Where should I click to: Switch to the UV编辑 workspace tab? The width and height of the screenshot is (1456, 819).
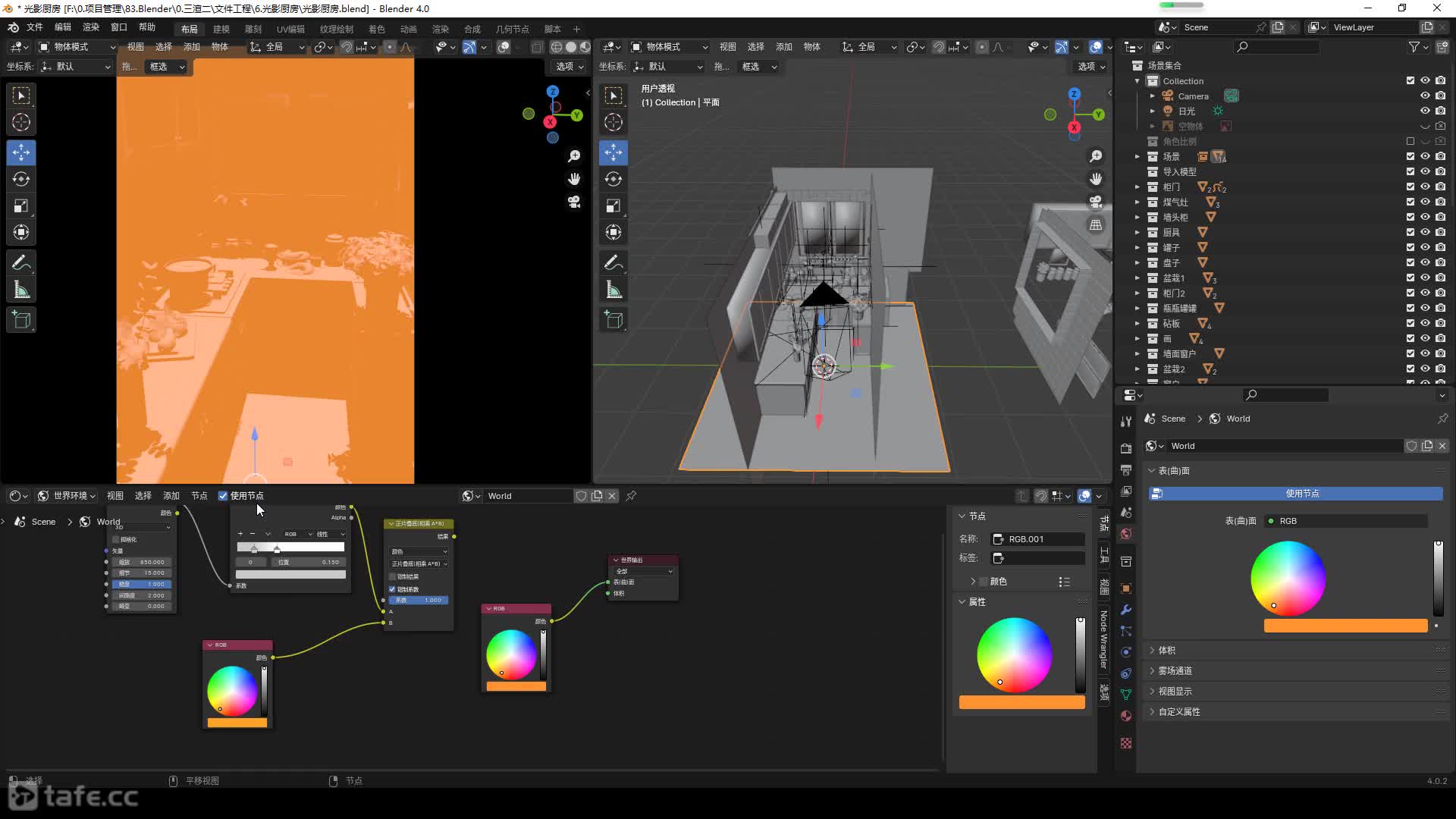click(x=290, y=29)
